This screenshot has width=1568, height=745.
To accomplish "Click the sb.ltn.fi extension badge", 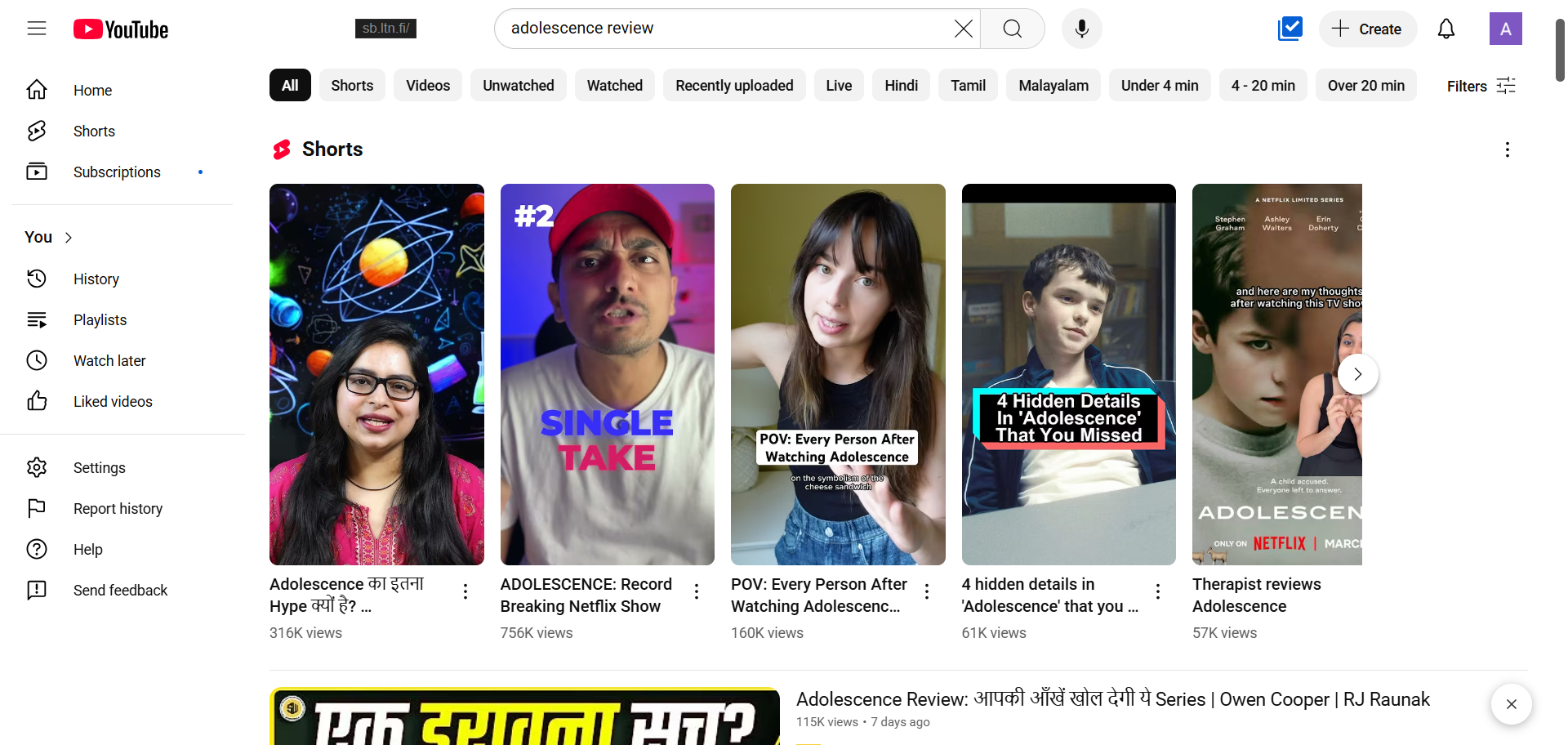I will 386,29.
